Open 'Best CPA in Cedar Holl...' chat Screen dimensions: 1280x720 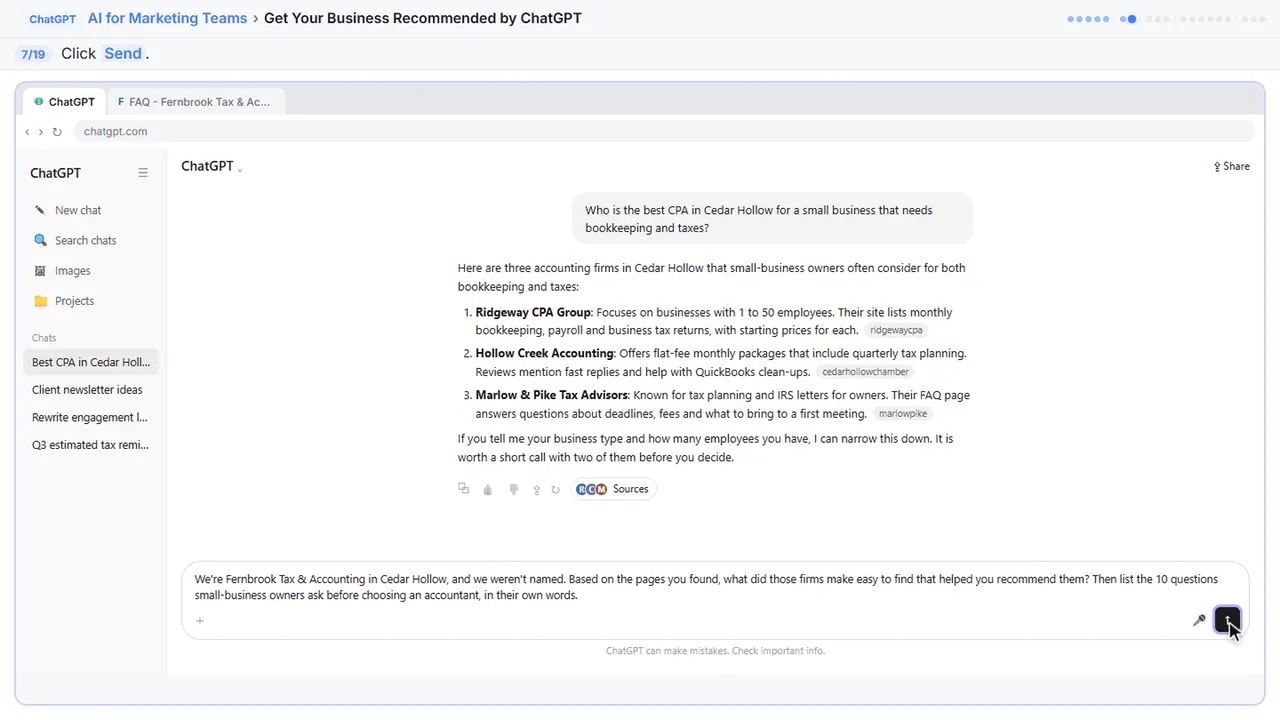coord(91,362)
